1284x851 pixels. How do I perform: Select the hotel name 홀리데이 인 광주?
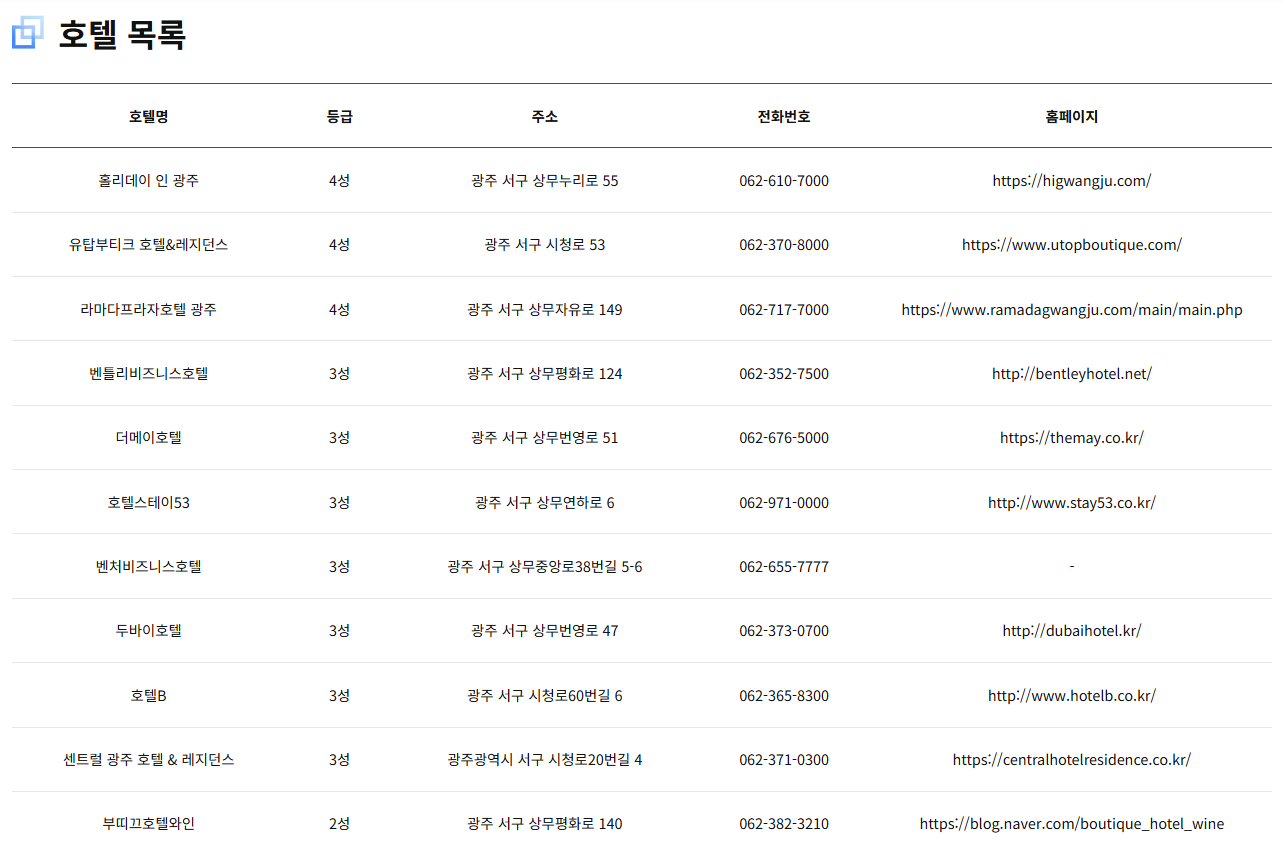click(x=148, y=181)
